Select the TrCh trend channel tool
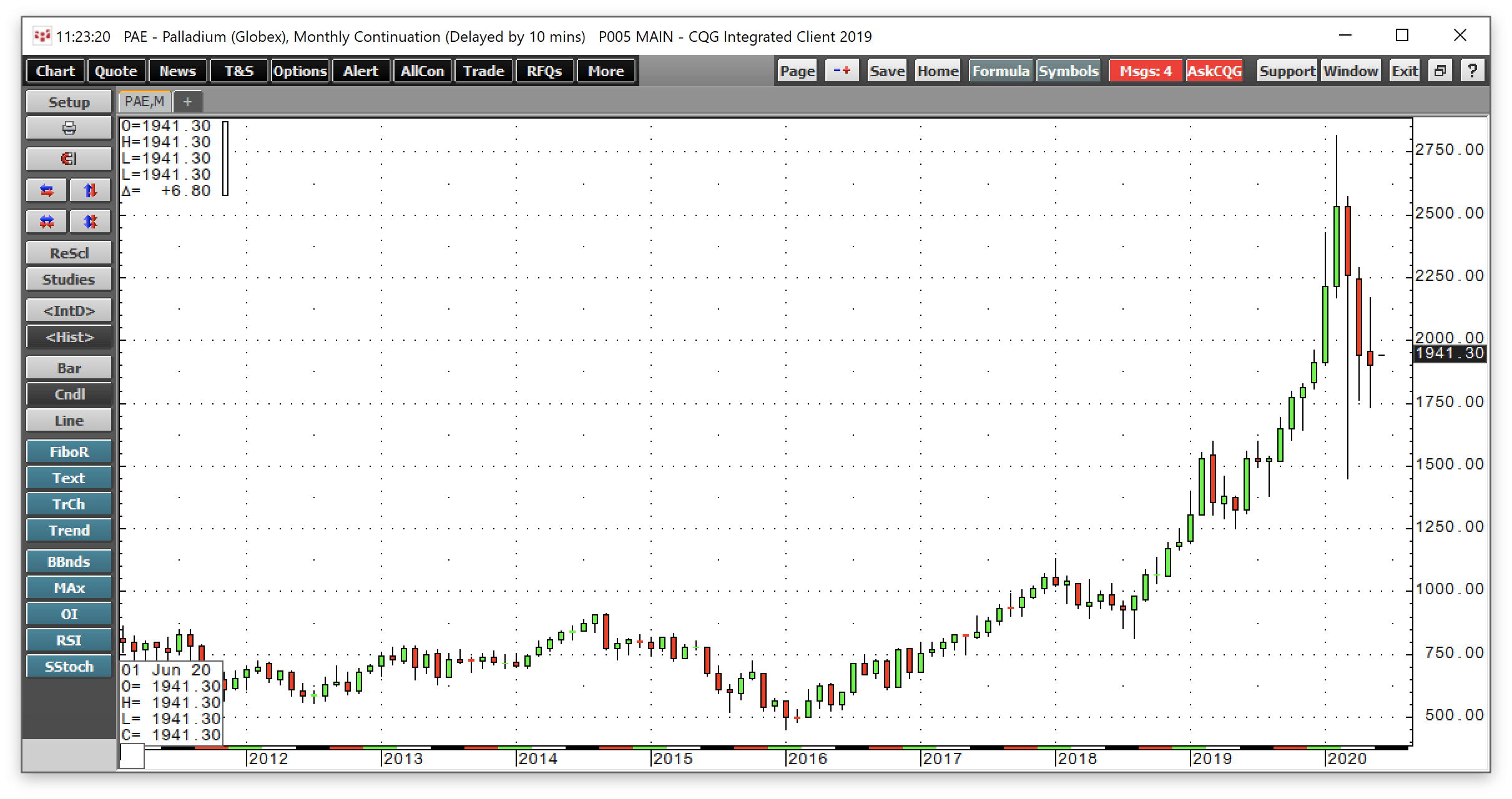Image resolution: width=1512 pixels, height=799 pixels. click(69, 504)
